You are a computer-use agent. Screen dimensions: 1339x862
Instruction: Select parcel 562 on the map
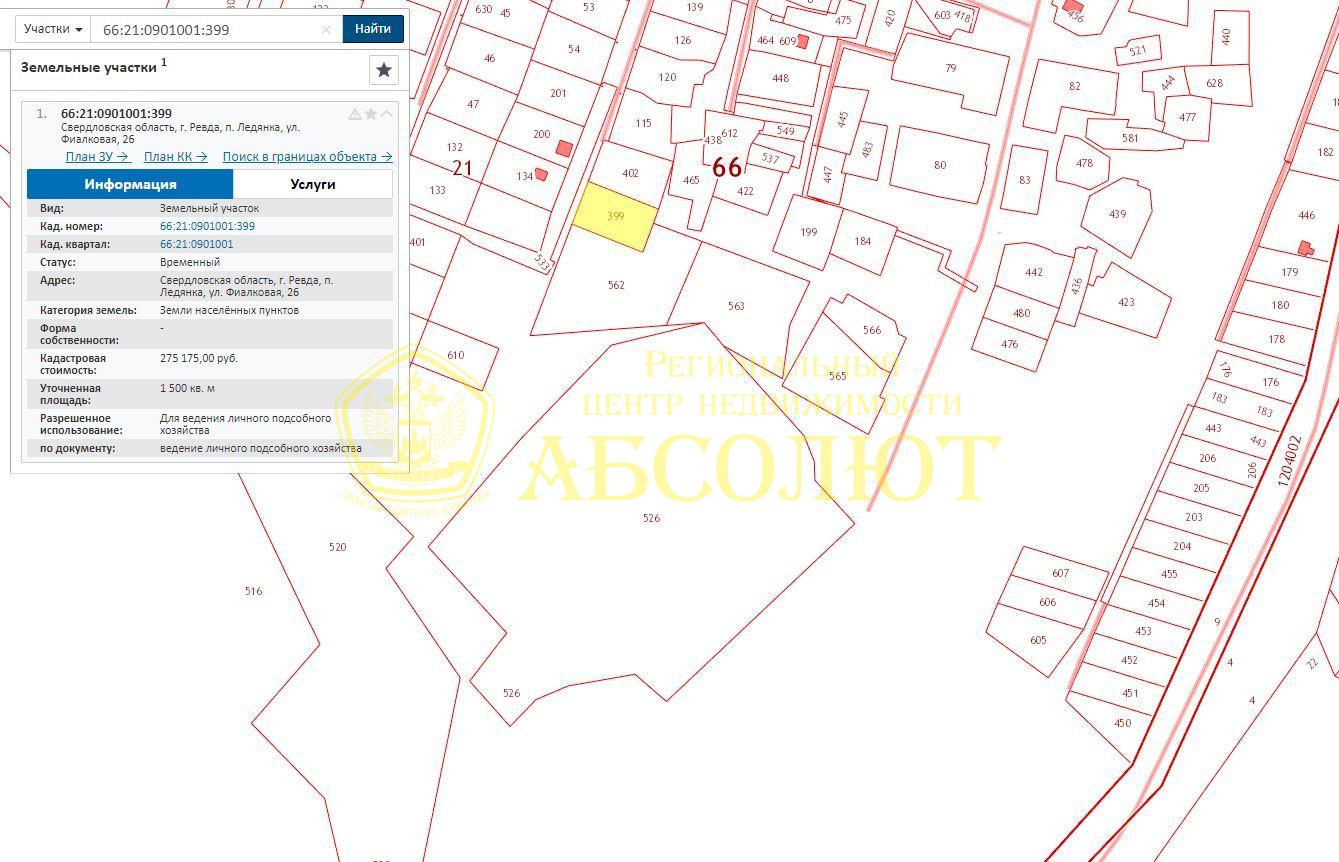616,285
